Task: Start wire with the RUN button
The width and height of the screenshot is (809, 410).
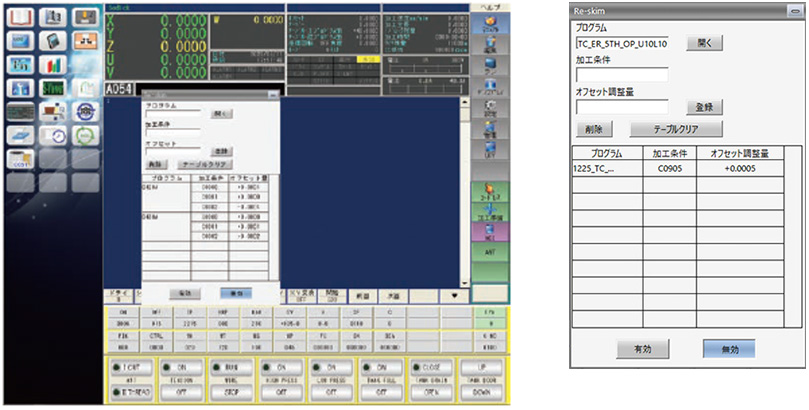Action: pyautogui.click(x=231, y=368)
